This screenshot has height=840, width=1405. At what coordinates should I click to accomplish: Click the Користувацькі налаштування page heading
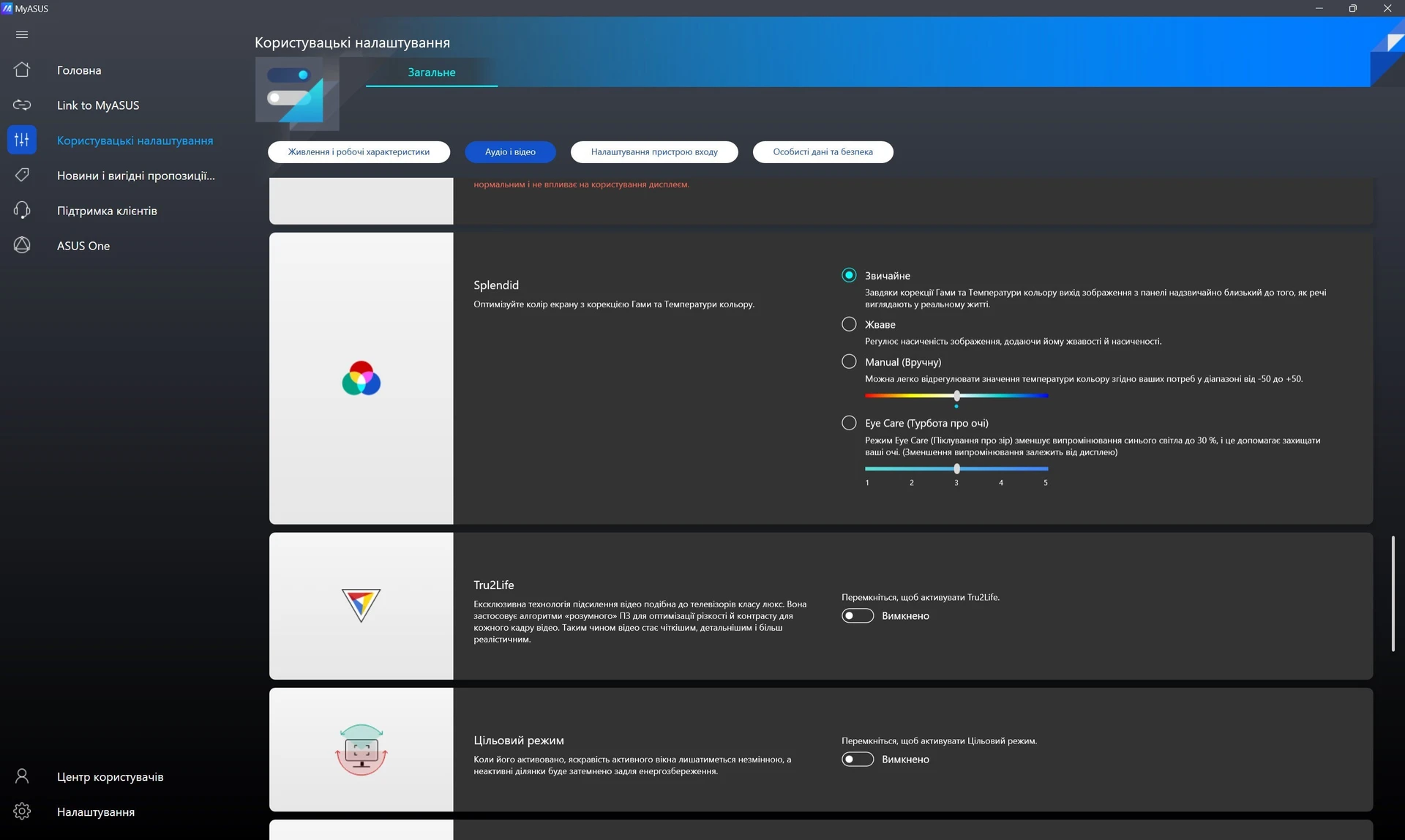coord(352,42)
